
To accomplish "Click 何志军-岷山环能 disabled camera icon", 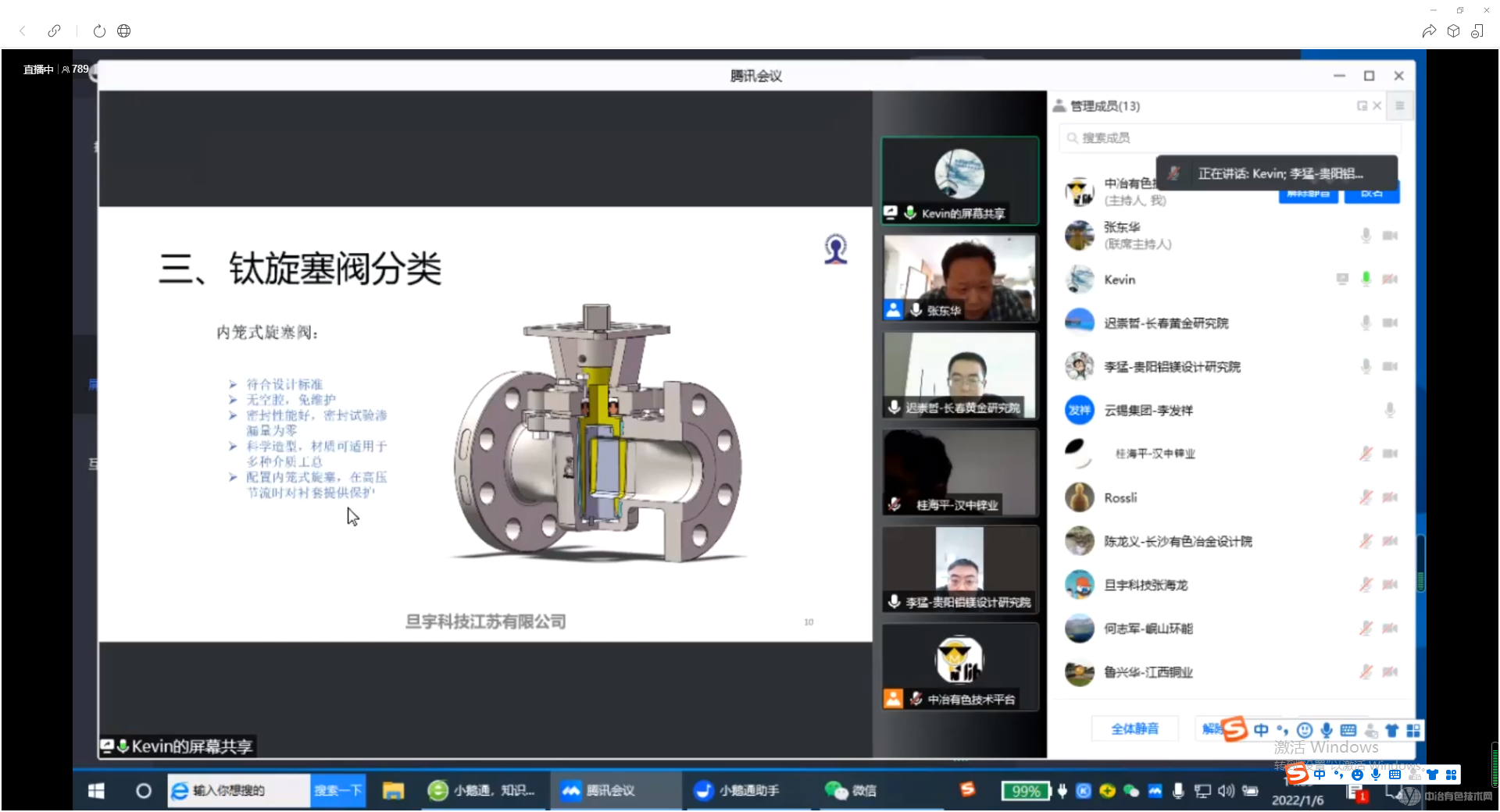I will tap(1390, 629).
